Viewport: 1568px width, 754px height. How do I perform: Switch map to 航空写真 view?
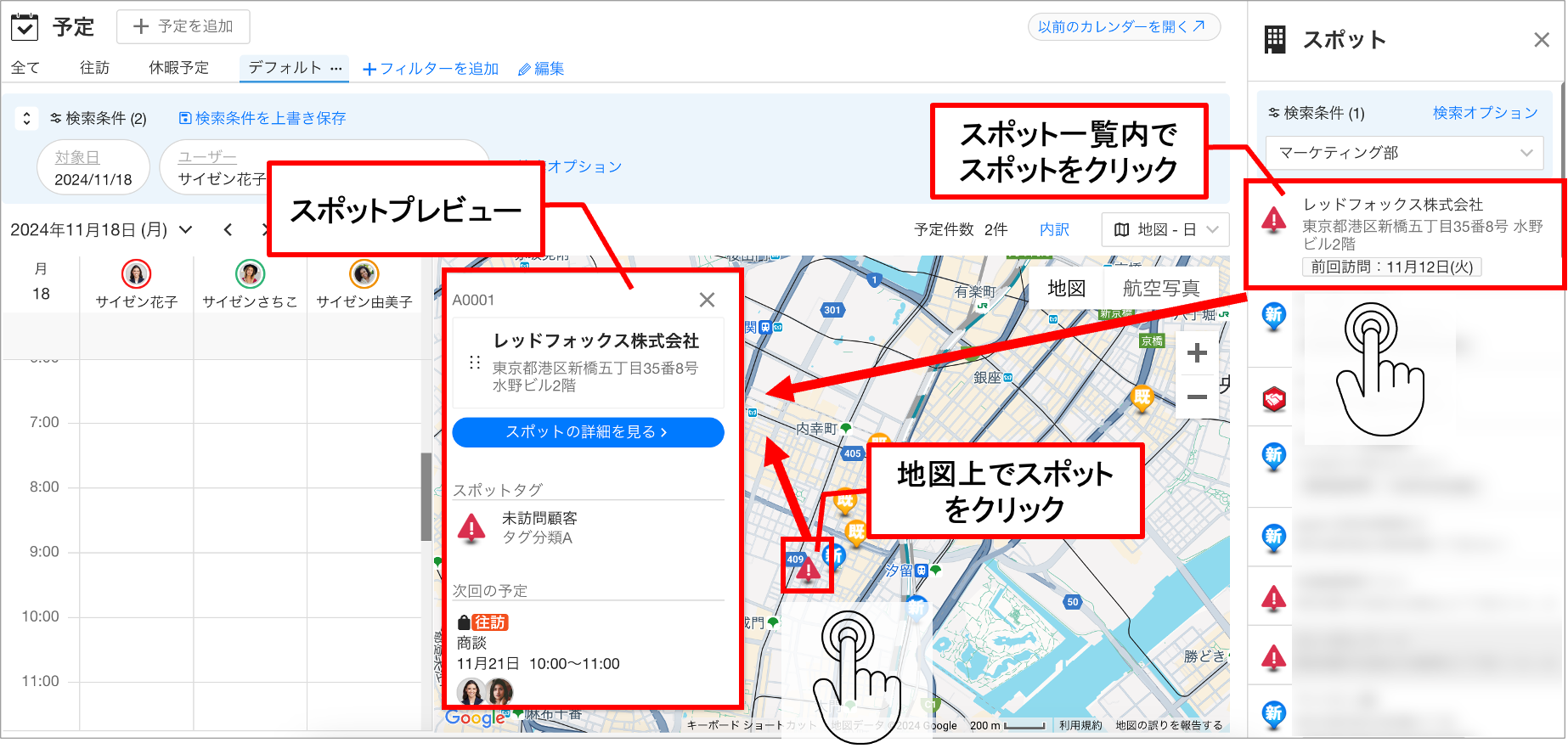pyautogui.click(x=1161, y=288)
